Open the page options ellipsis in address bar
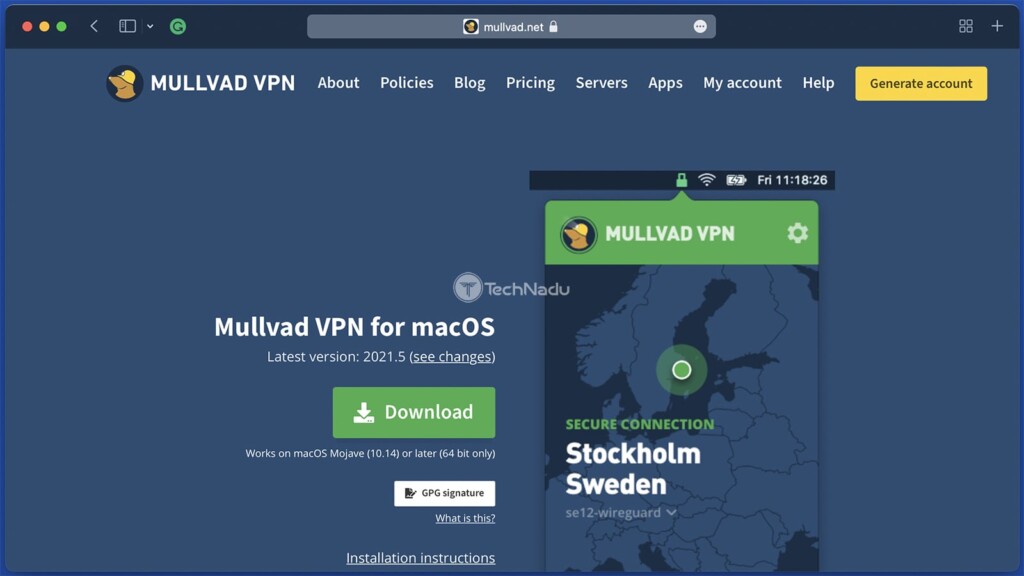The width and height of the screenshot is (1024, 576). pos(700,27)
